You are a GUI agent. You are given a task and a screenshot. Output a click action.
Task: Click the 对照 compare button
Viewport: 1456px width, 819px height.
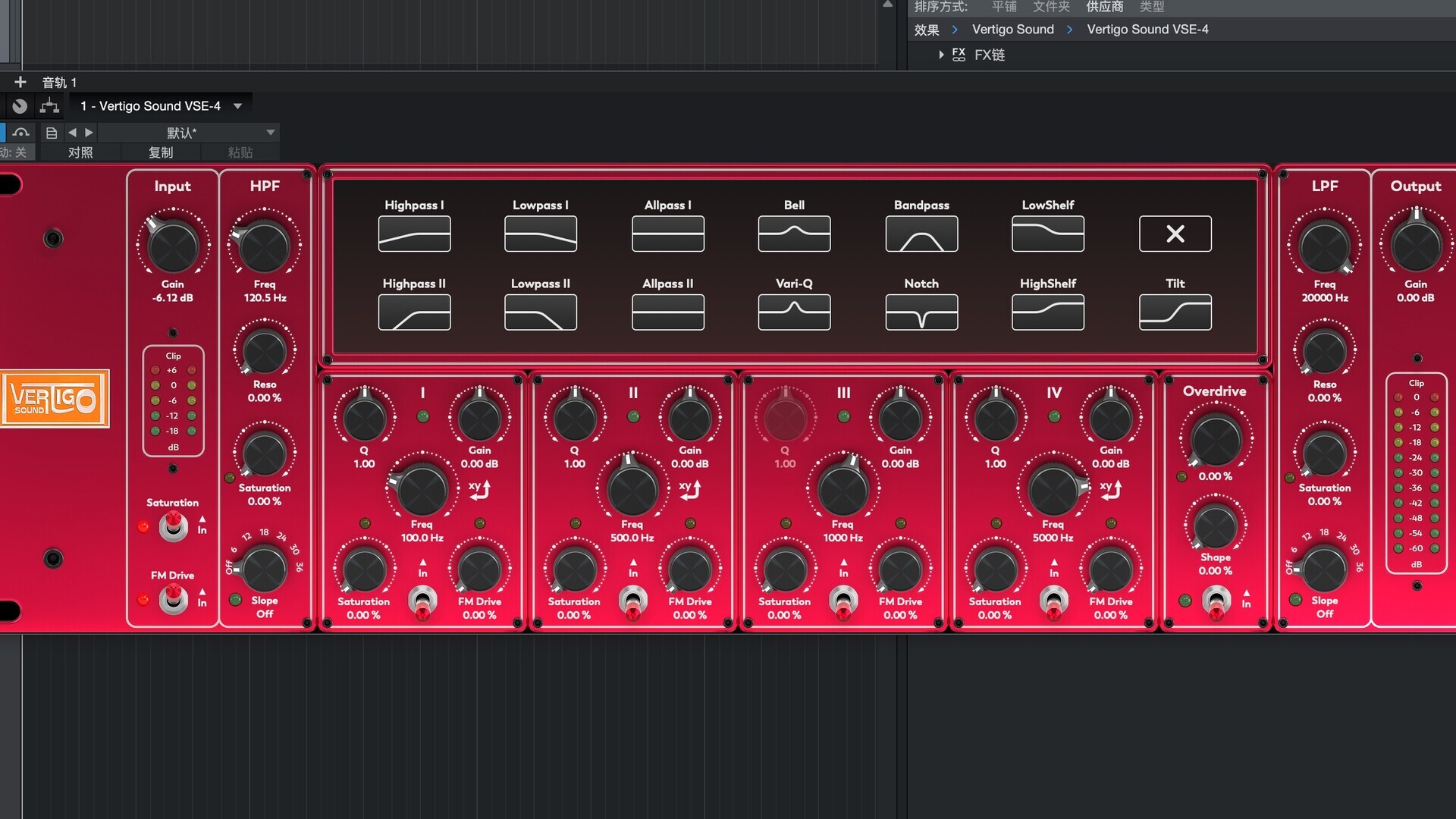click(80, 152)
